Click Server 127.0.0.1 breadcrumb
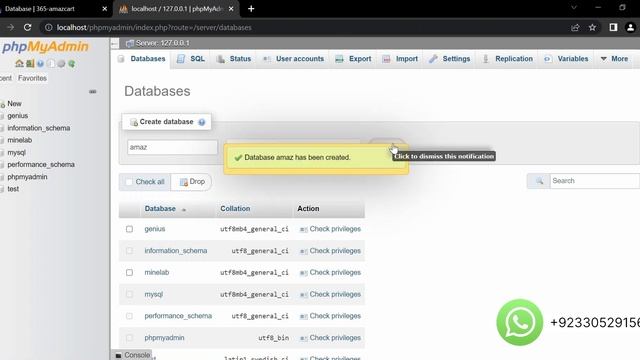640x360 pixels. [x=162, y=43]
